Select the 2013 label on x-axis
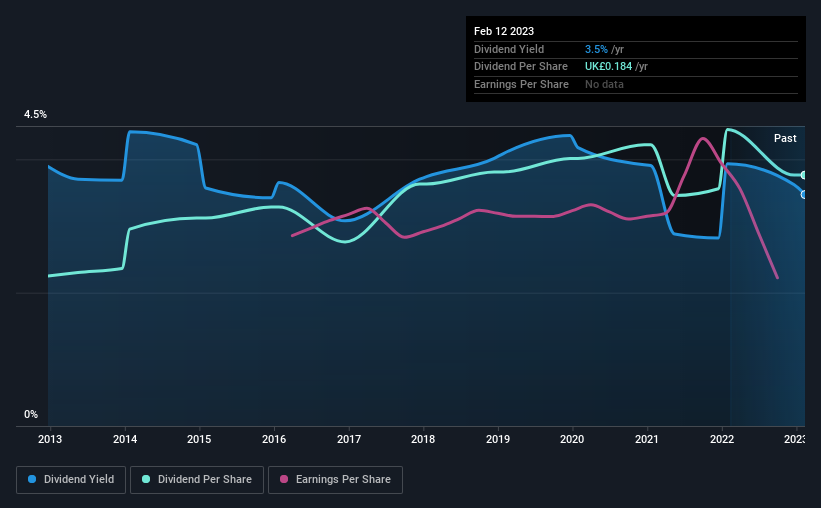The width and height of the screenshot is (821, 508). (x=50, y=439)
